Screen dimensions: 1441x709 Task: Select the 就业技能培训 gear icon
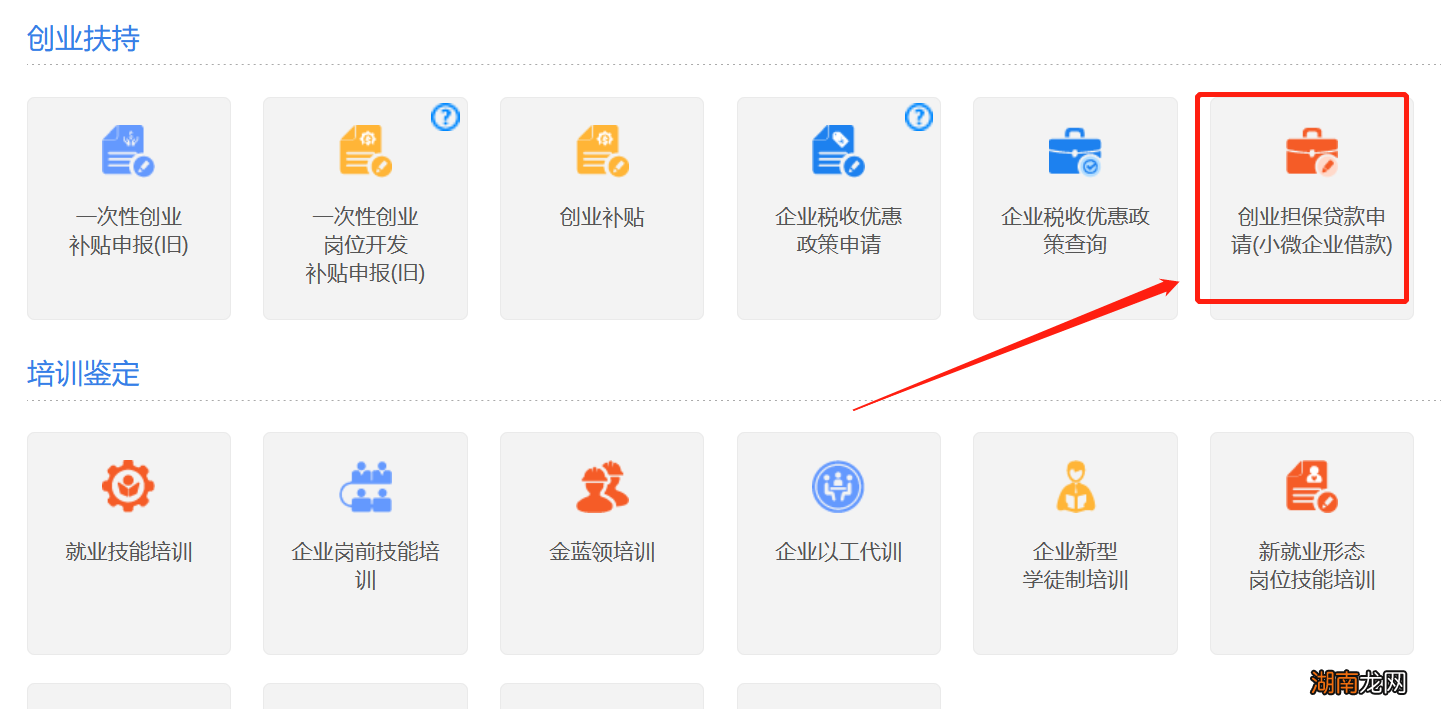[x=128, y=485]
